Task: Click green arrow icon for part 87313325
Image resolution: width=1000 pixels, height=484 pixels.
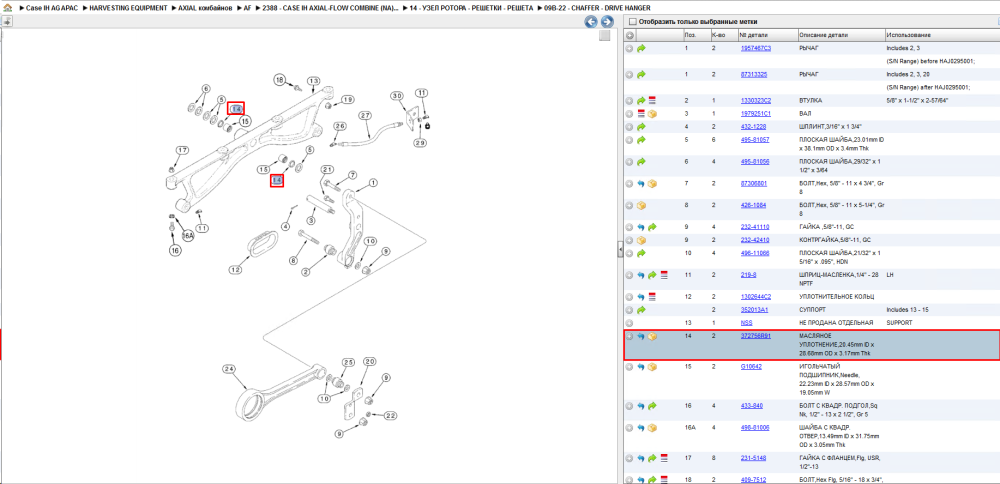Action: tap(641, 75)
